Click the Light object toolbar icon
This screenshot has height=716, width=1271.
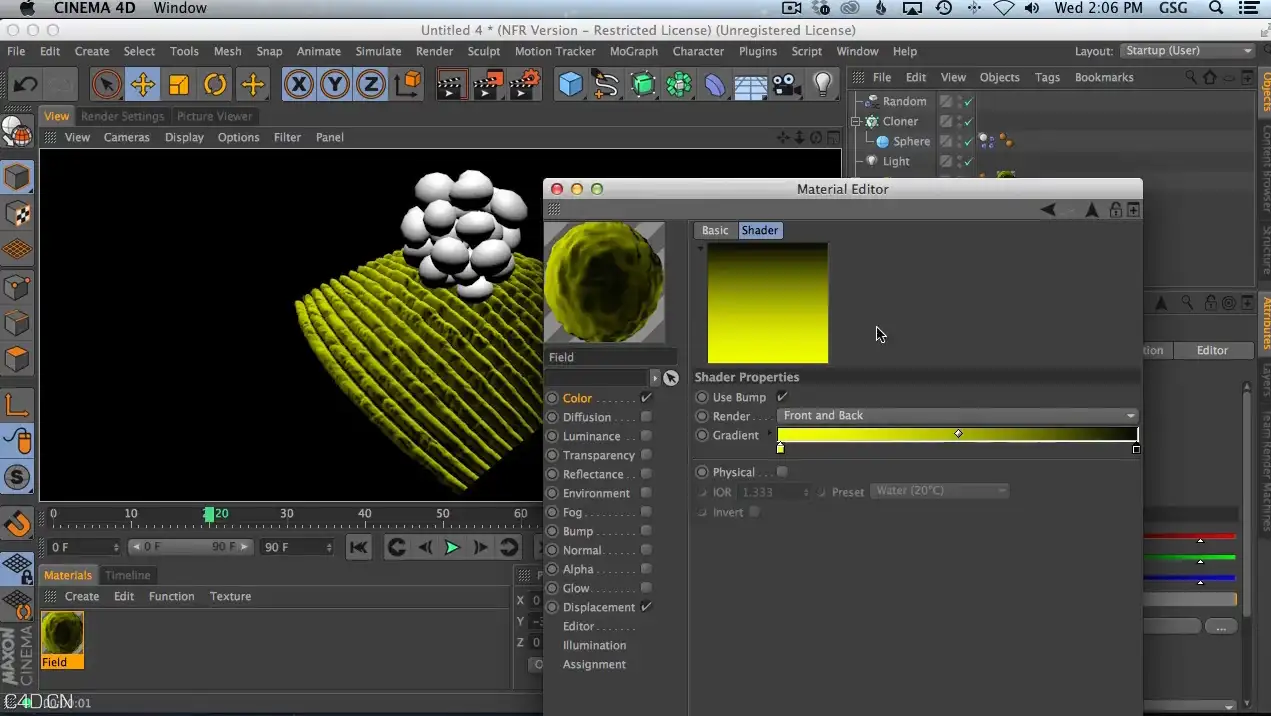pyautogui.click(x=823, y=85)
